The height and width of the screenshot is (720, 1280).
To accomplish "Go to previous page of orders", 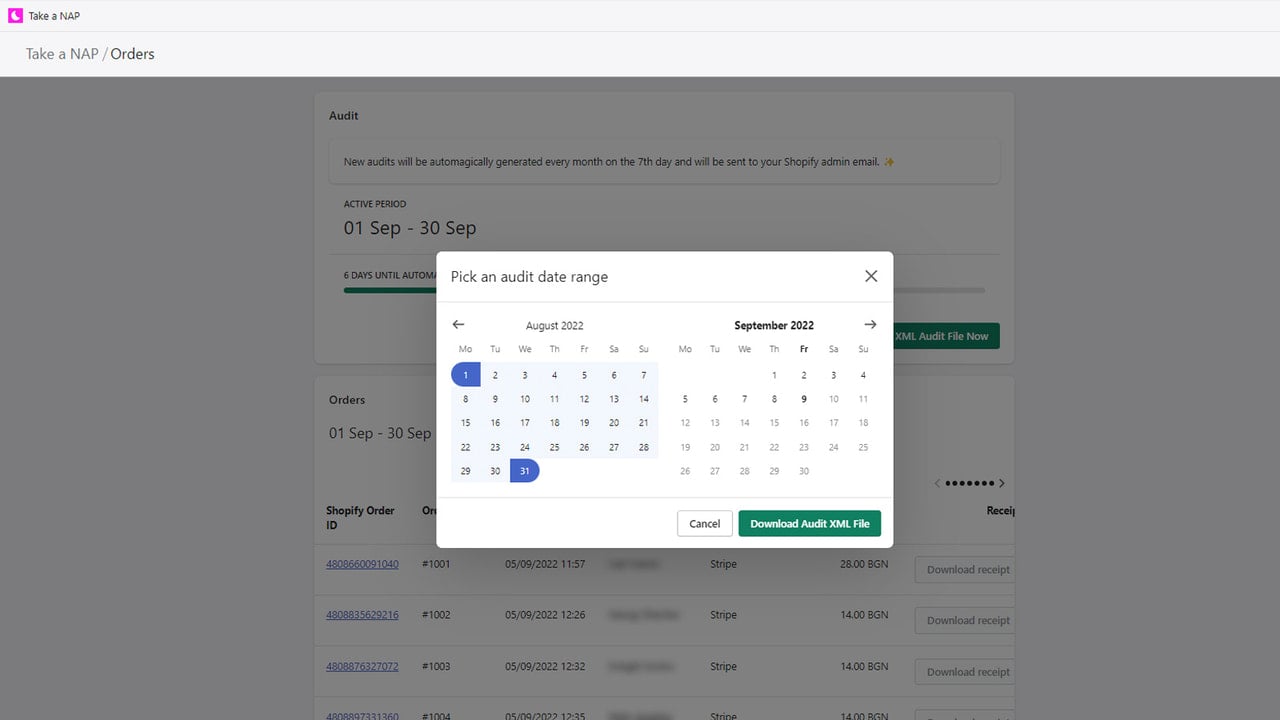I will [937, 483].
